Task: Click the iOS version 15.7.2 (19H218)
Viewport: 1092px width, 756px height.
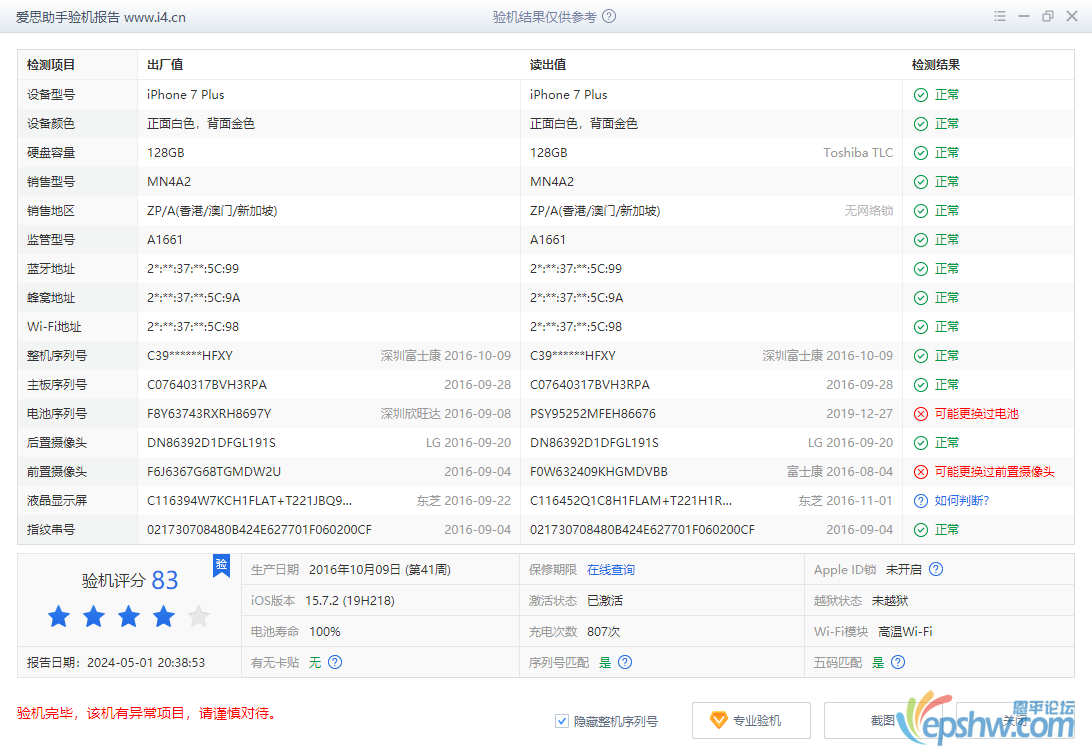Action: coord(350,601)
